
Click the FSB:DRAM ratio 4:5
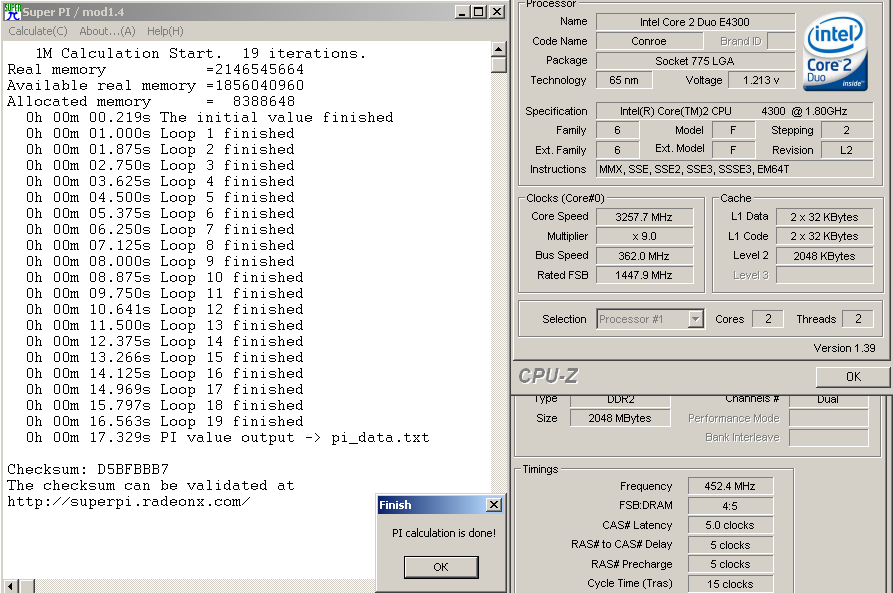click(730, 506)
